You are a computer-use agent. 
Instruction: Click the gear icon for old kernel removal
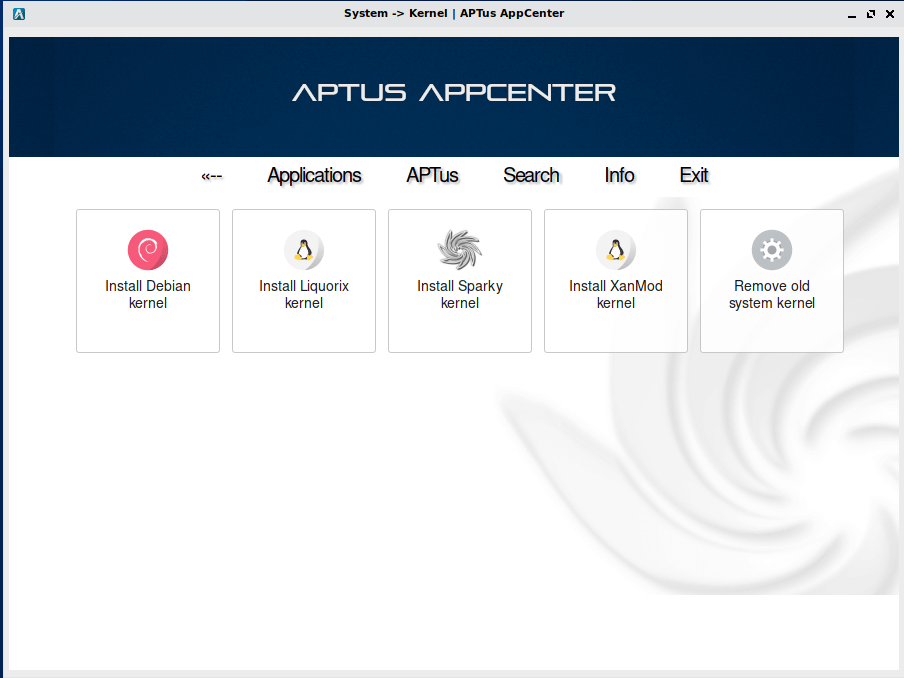[772, 250]
